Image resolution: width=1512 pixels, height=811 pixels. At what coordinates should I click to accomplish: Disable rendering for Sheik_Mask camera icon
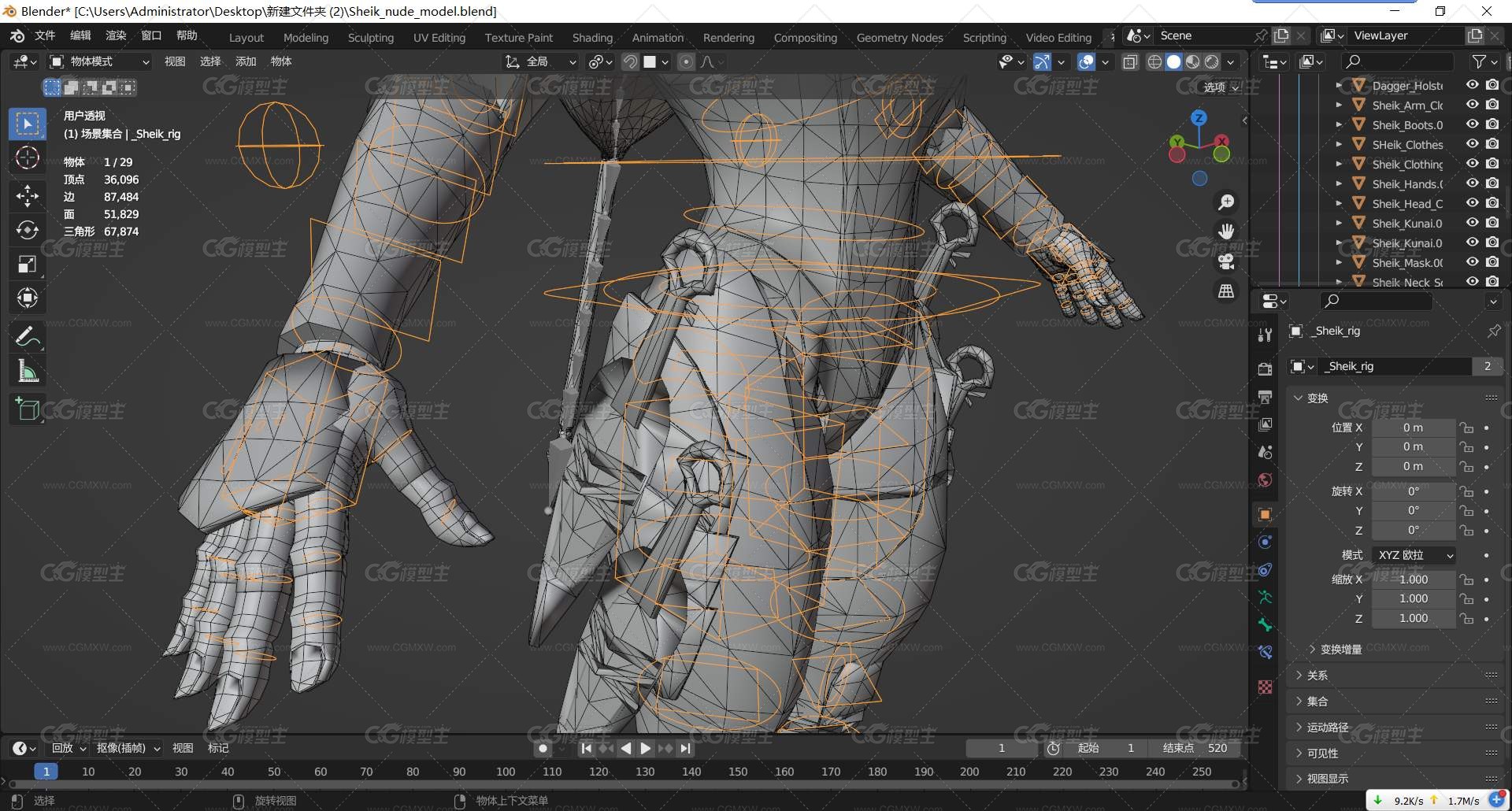(1492, 262)
